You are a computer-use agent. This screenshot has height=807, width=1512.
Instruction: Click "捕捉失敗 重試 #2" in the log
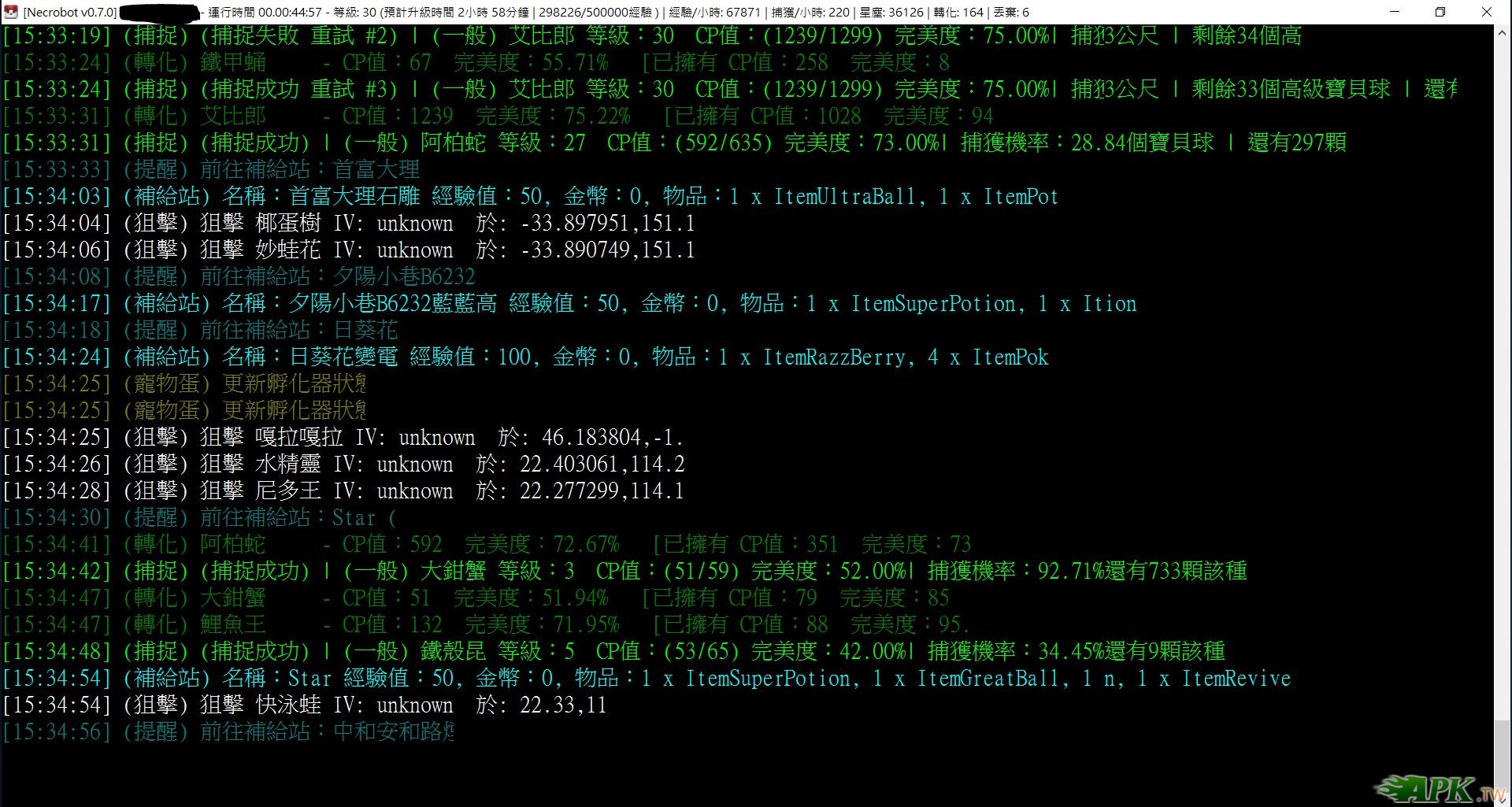click(298, 36)
